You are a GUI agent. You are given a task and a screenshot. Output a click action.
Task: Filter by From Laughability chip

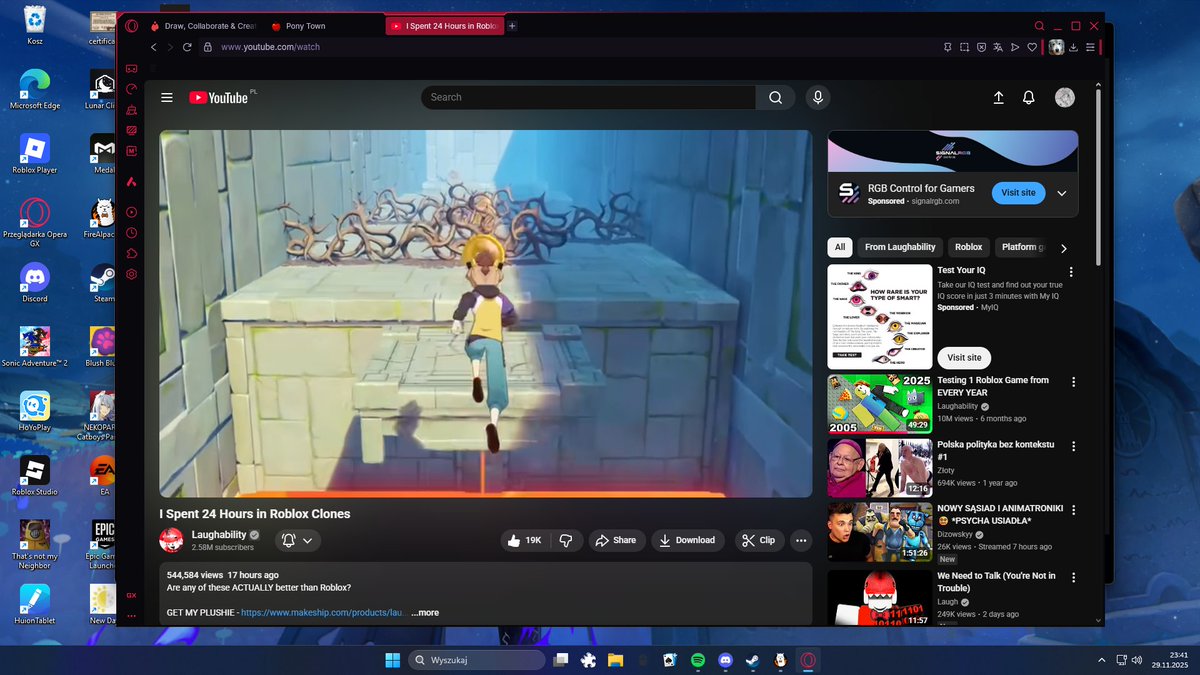point(900,247)
